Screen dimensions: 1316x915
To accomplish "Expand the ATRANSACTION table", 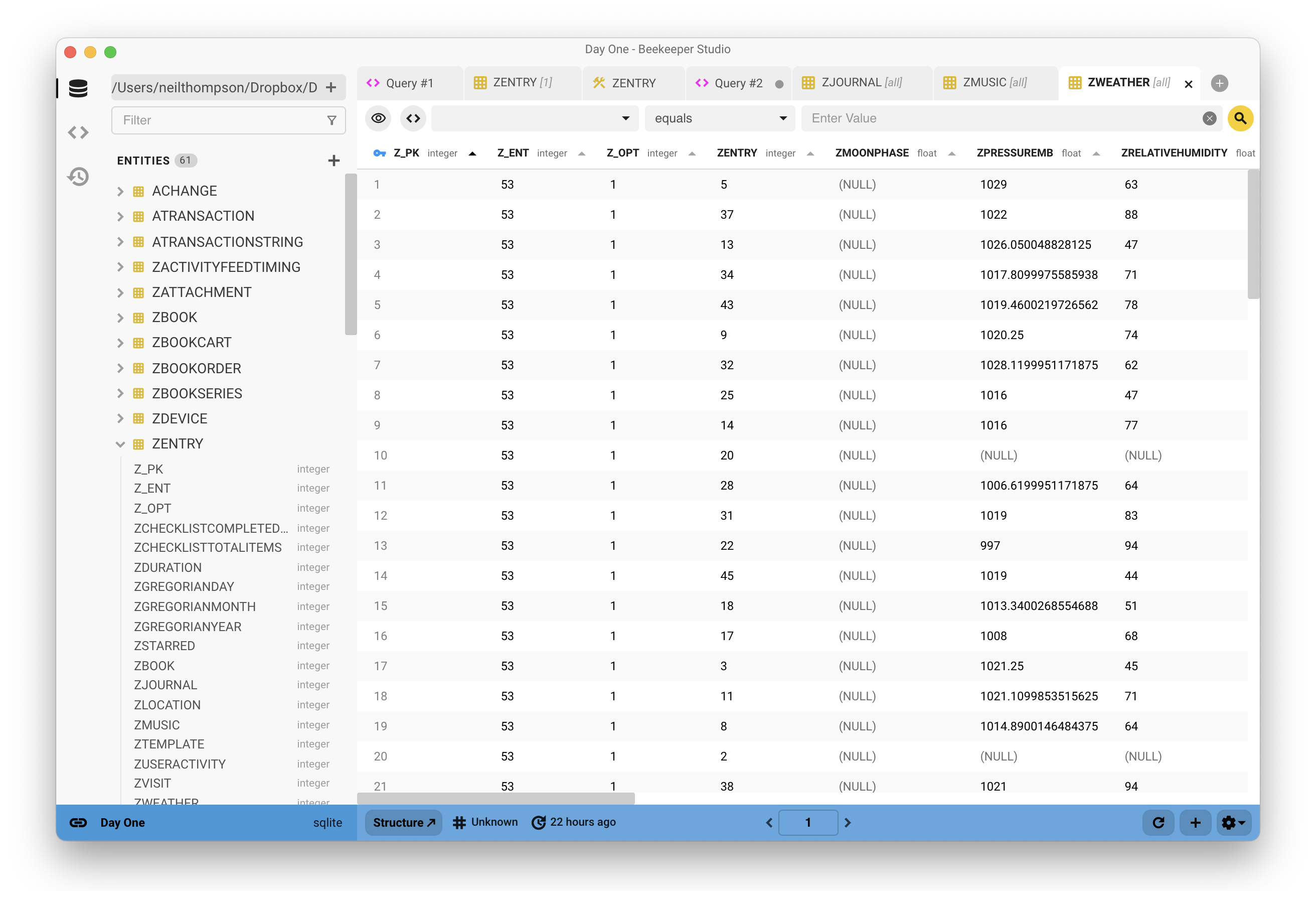I will 120,217.
